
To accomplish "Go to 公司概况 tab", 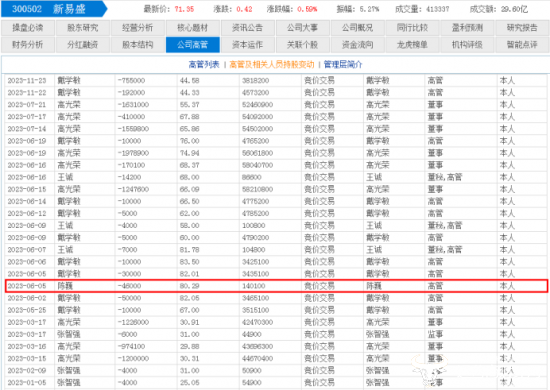I will pyautogui.click(x=357, y=28).
